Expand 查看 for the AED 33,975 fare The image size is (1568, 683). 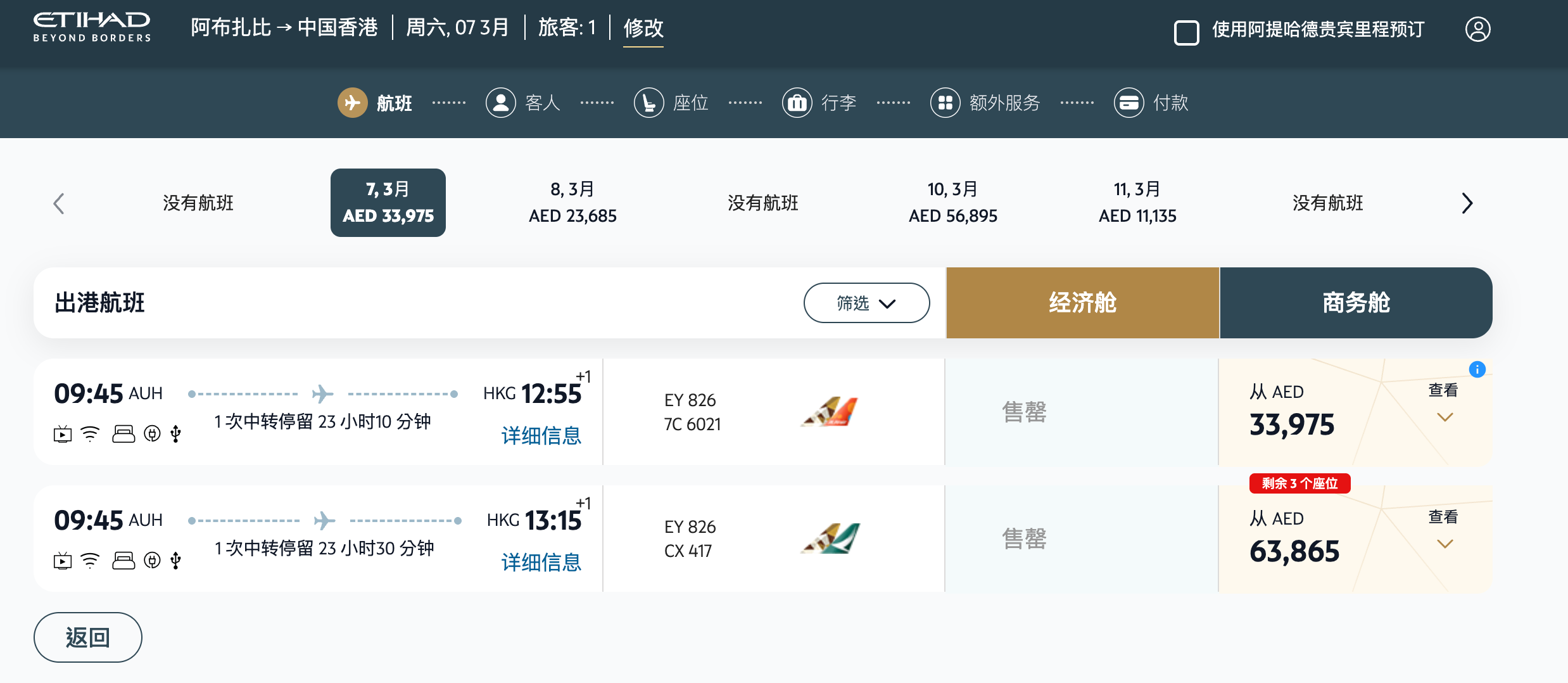pos(1444,404)
